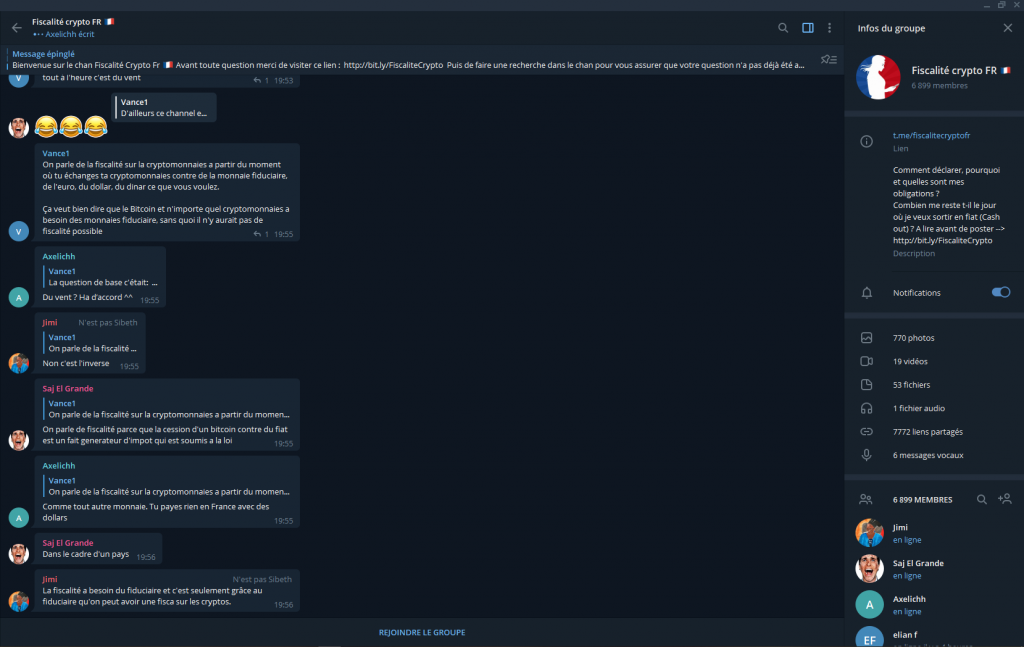Click Rejoindre le groupe button
Image resolution: width=1024 pixels, height=647 pixels.
[421, 632]
